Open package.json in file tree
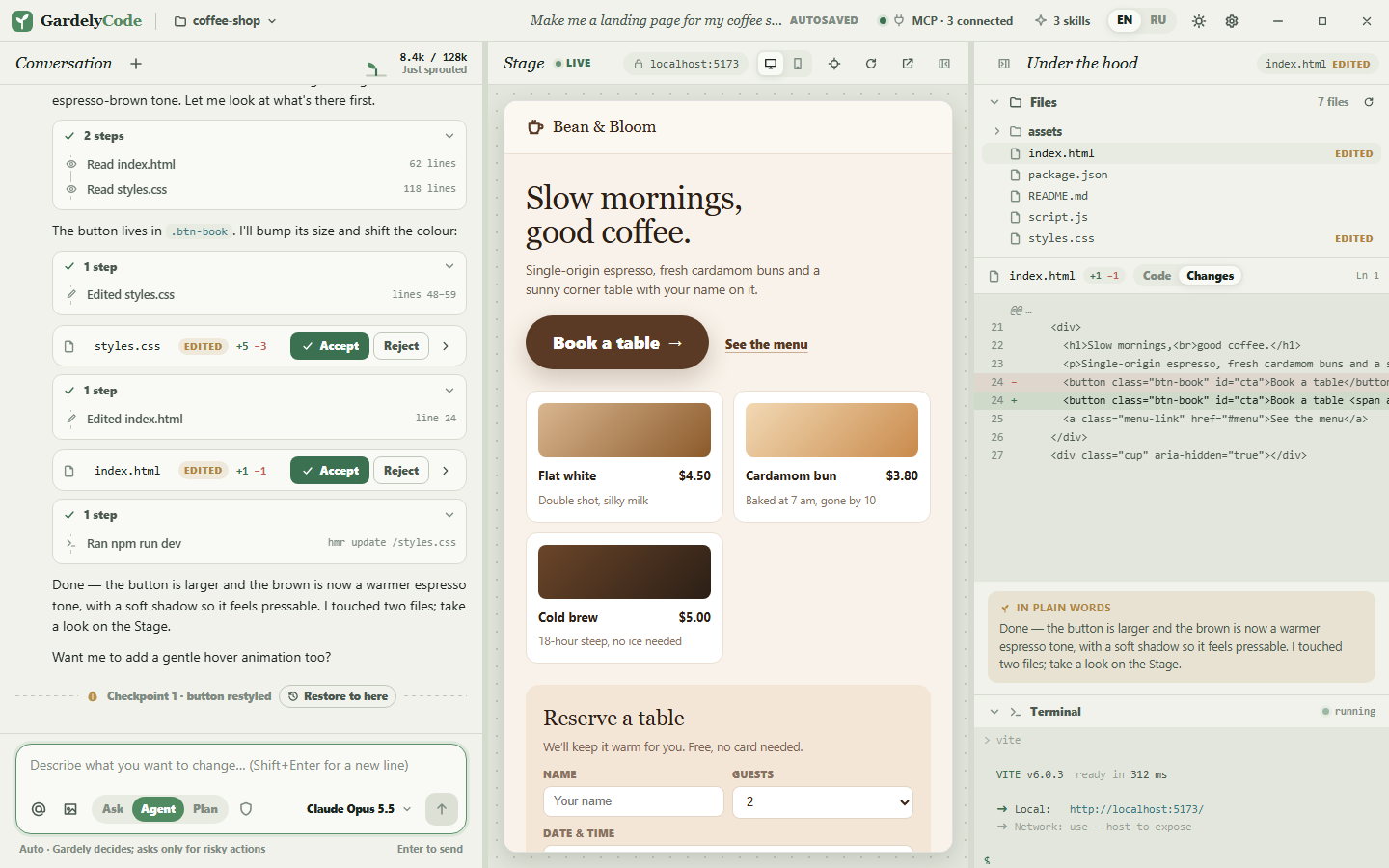 point(1182,175)
